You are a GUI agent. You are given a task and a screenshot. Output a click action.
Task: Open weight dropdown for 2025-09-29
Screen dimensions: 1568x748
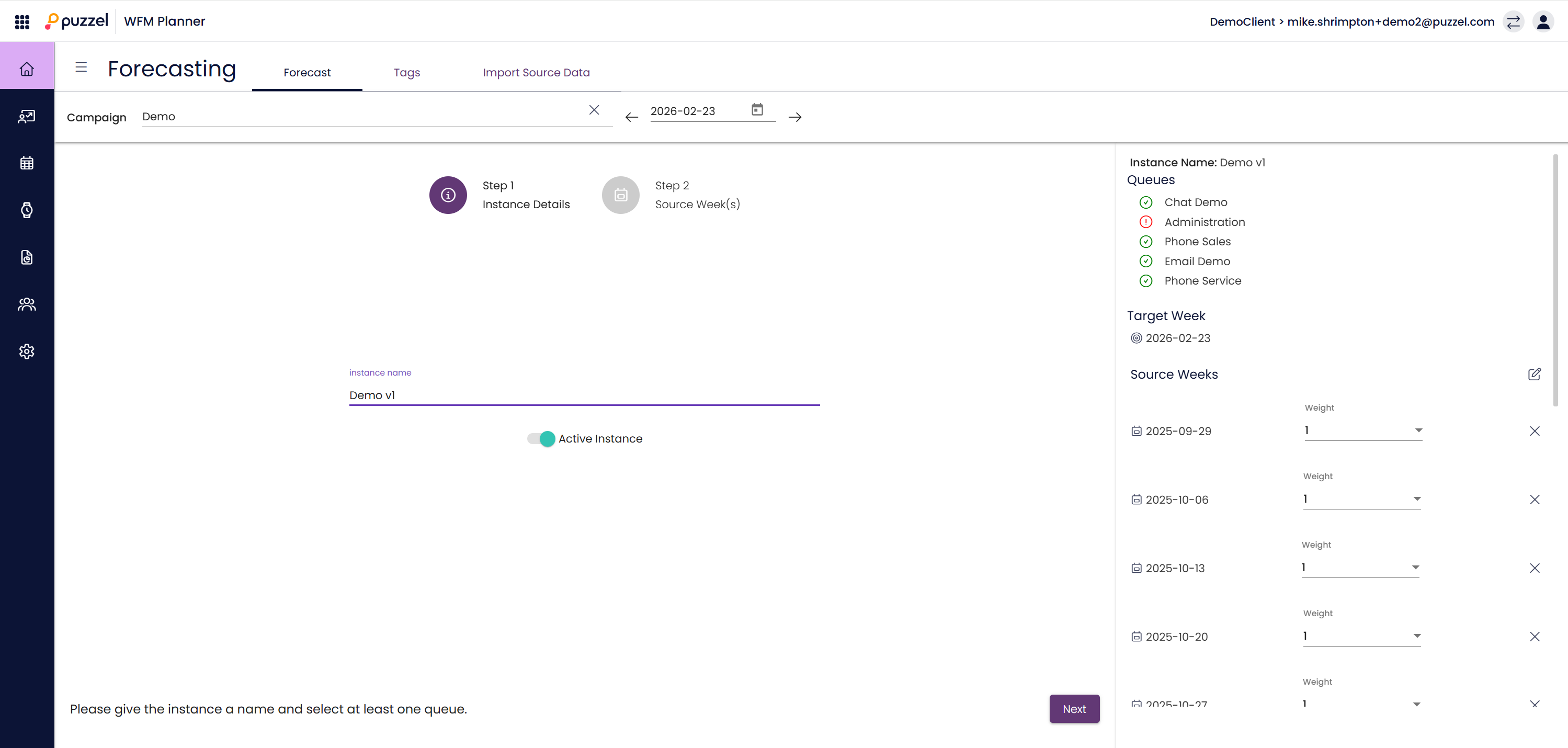1363,430
